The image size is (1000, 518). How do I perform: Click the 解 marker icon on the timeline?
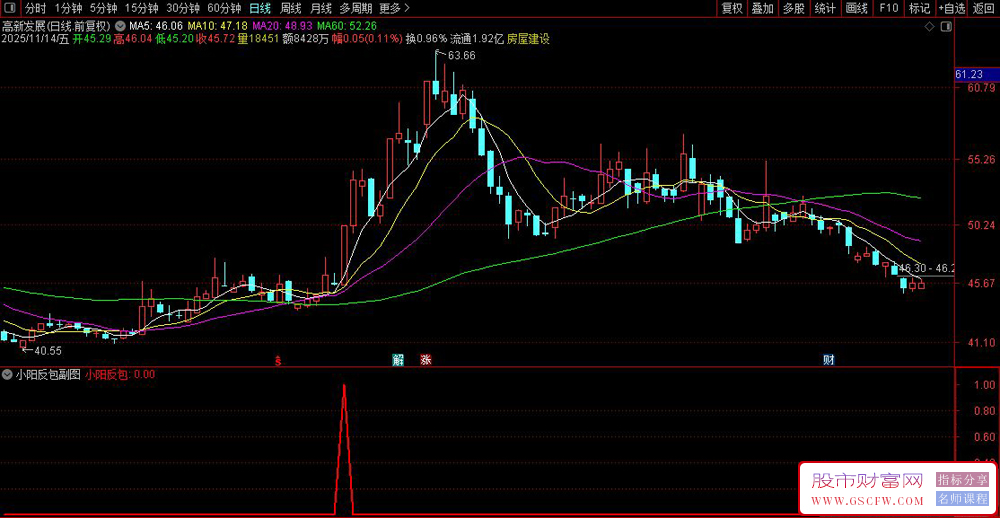coord(398,359)
